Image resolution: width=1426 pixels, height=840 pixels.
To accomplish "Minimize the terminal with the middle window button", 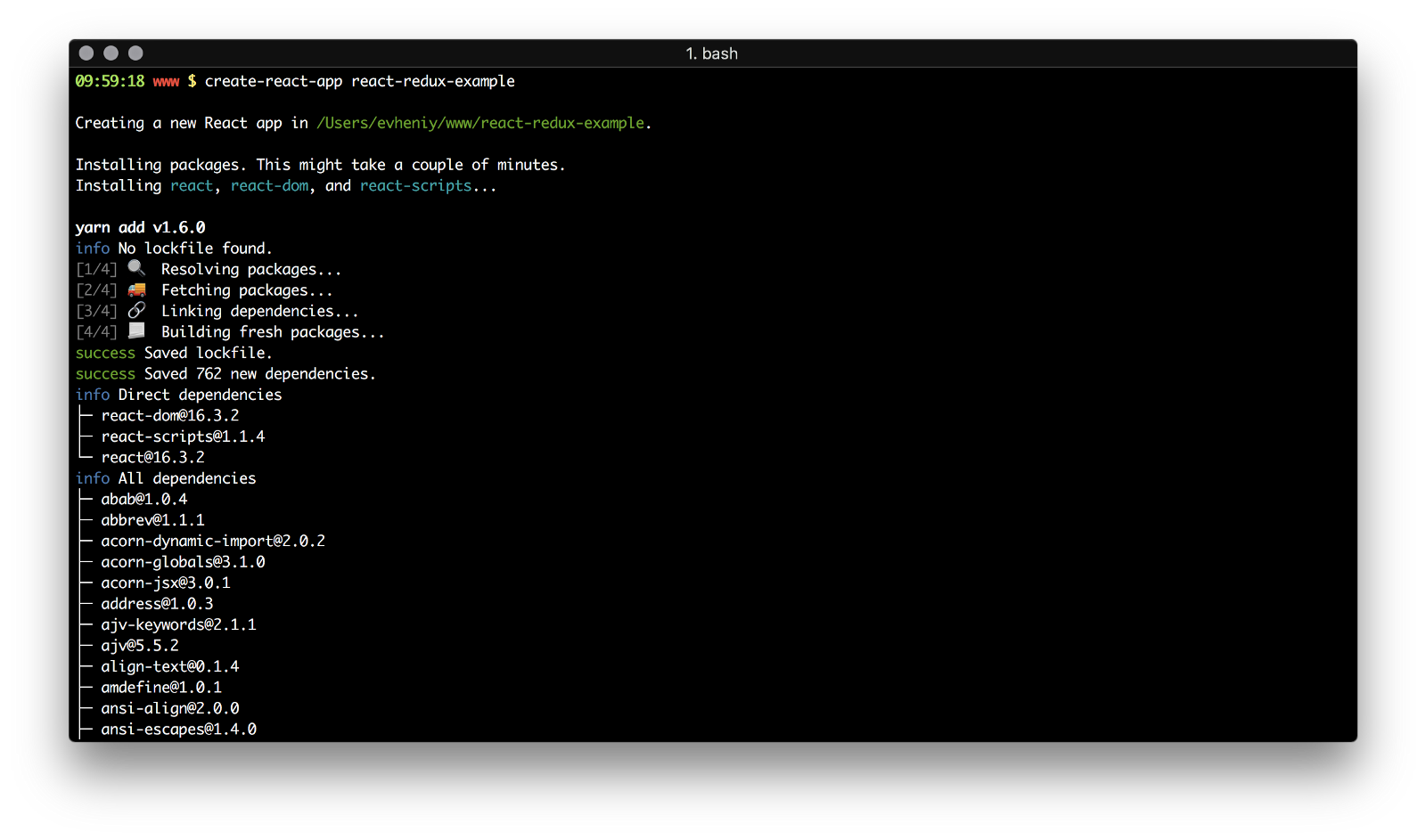I will click(x=111, y=53).
